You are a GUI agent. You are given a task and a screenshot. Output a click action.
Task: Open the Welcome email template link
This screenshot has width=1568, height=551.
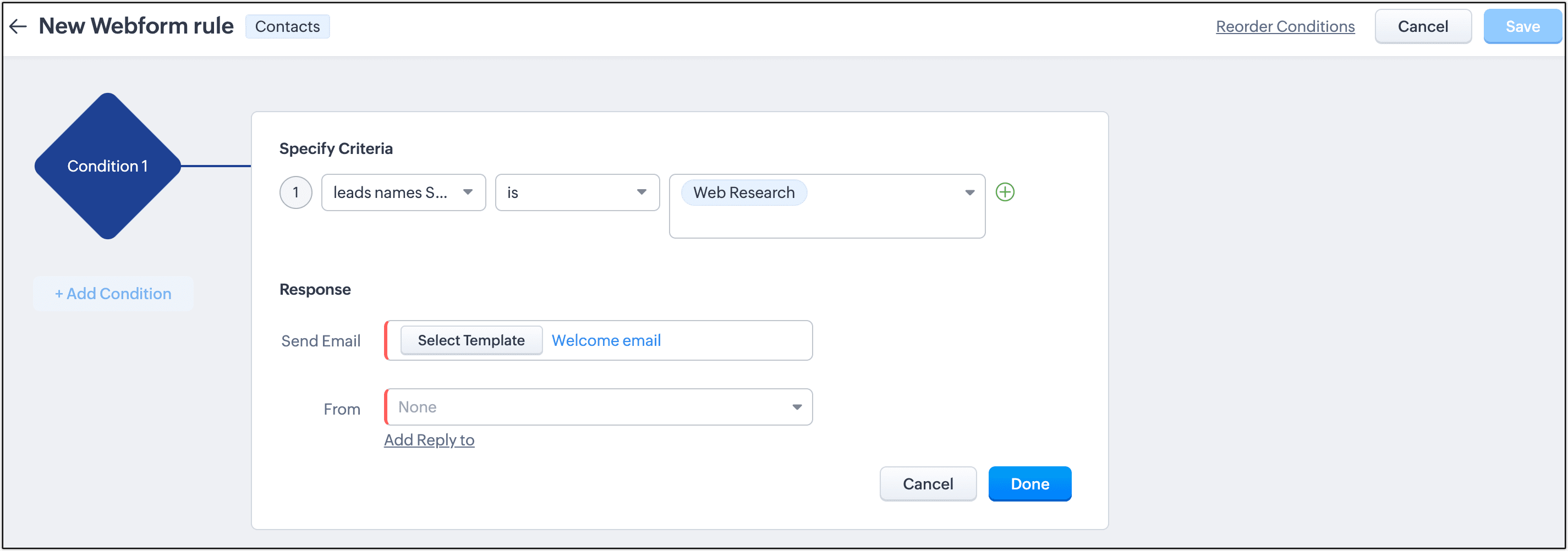coord(606,340)
